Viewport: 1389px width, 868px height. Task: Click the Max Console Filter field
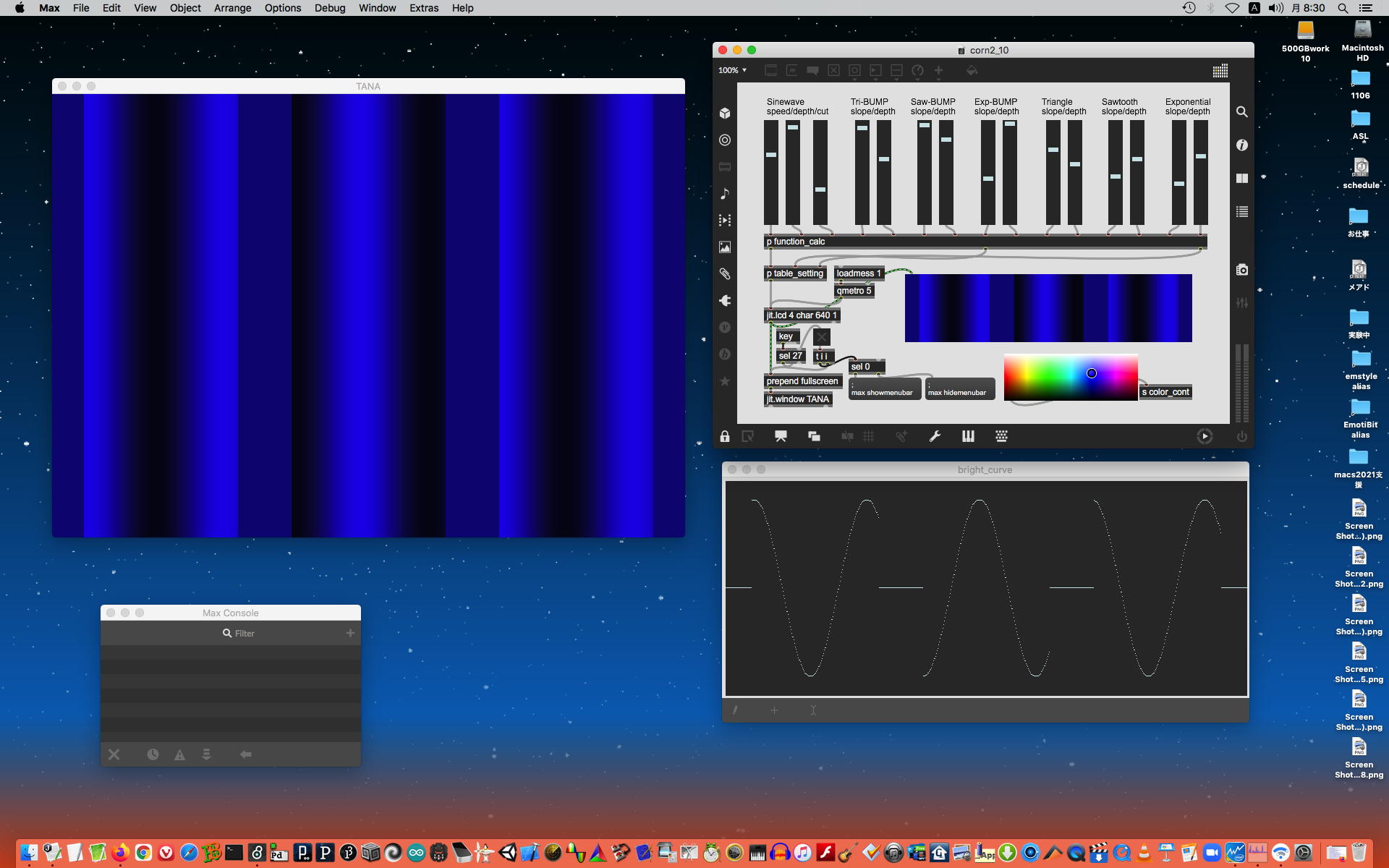pos(245,633)
